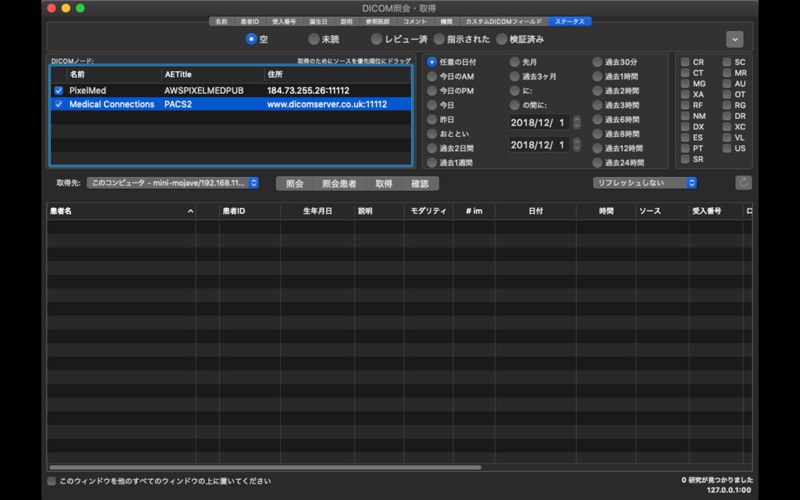Switch to カスタムDICOMフィールド tab

tap(504, 21)
